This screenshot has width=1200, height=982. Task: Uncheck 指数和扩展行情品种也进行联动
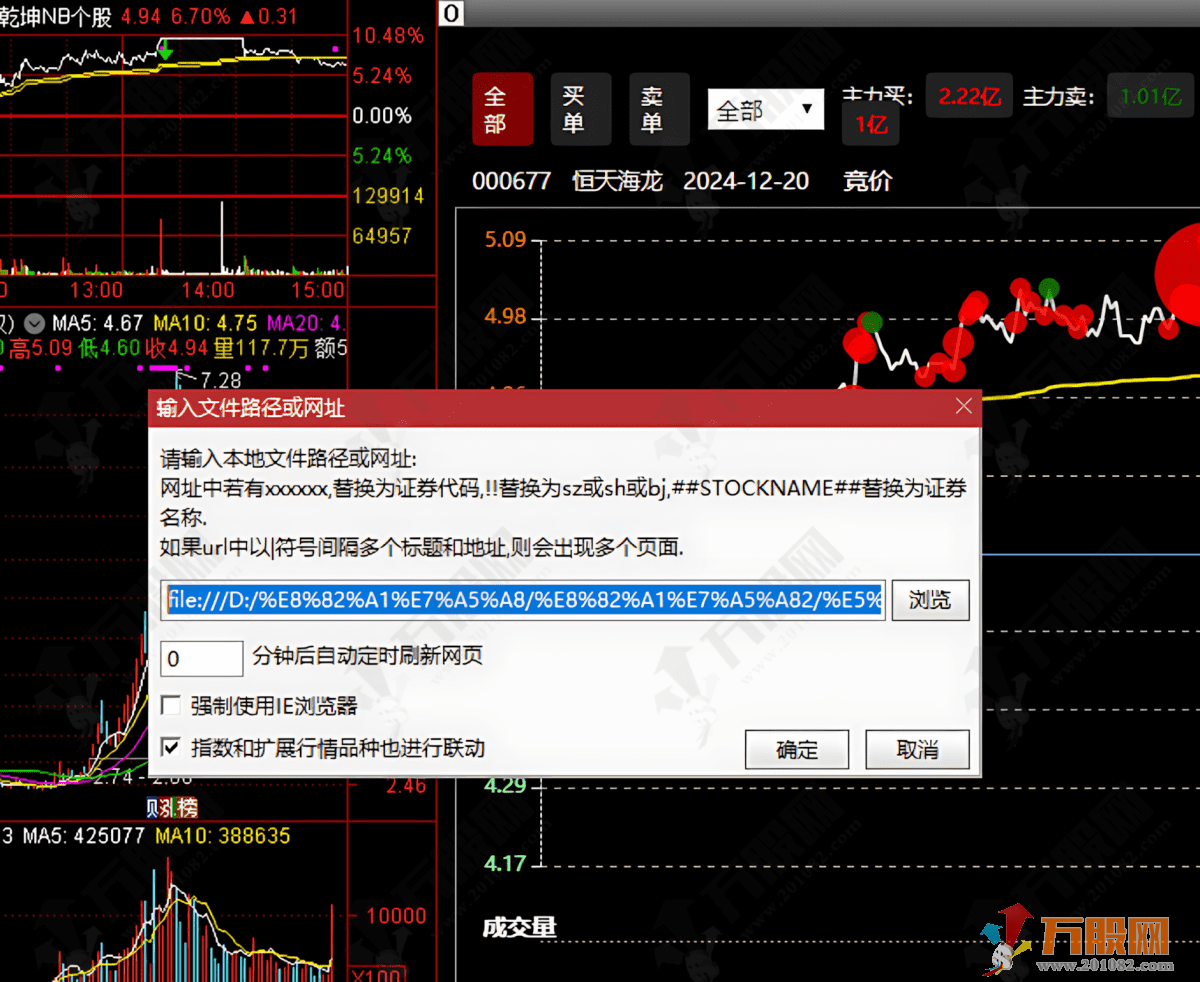172,749
